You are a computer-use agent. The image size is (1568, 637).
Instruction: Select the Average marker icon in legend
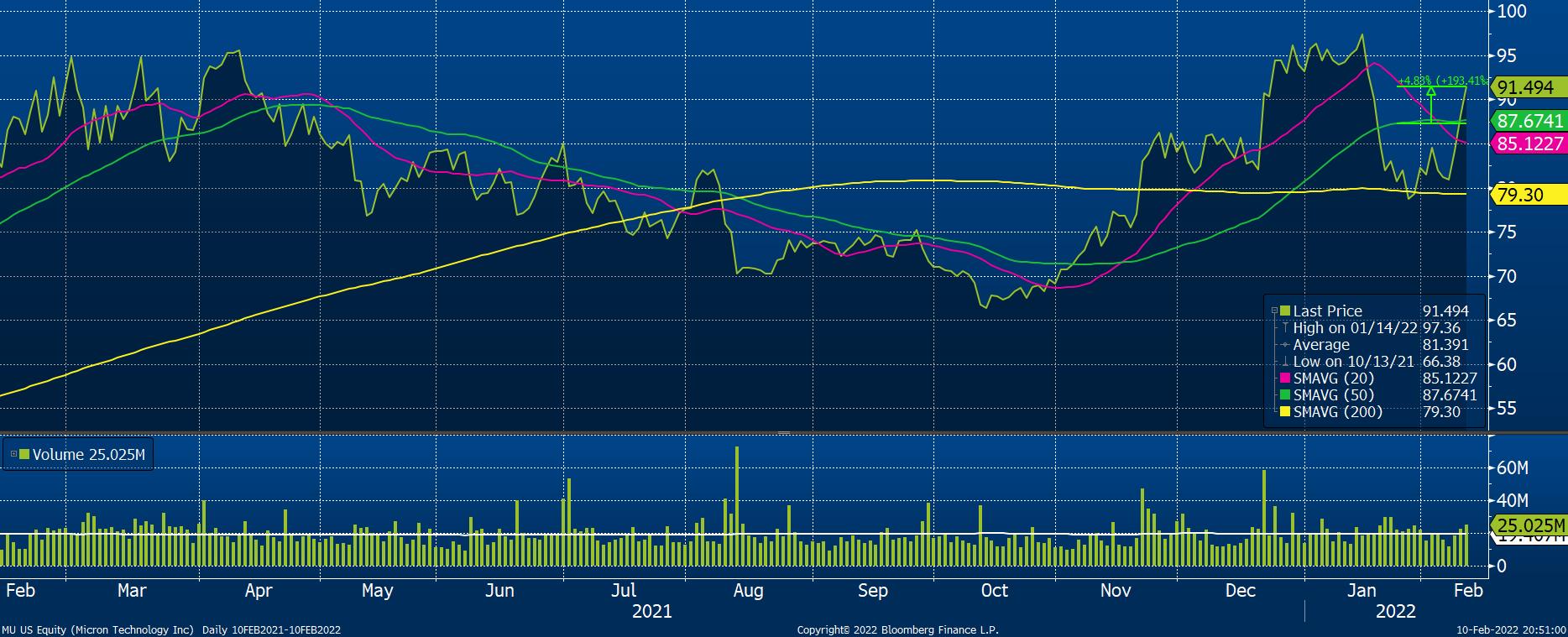[x=1285, y=345]
